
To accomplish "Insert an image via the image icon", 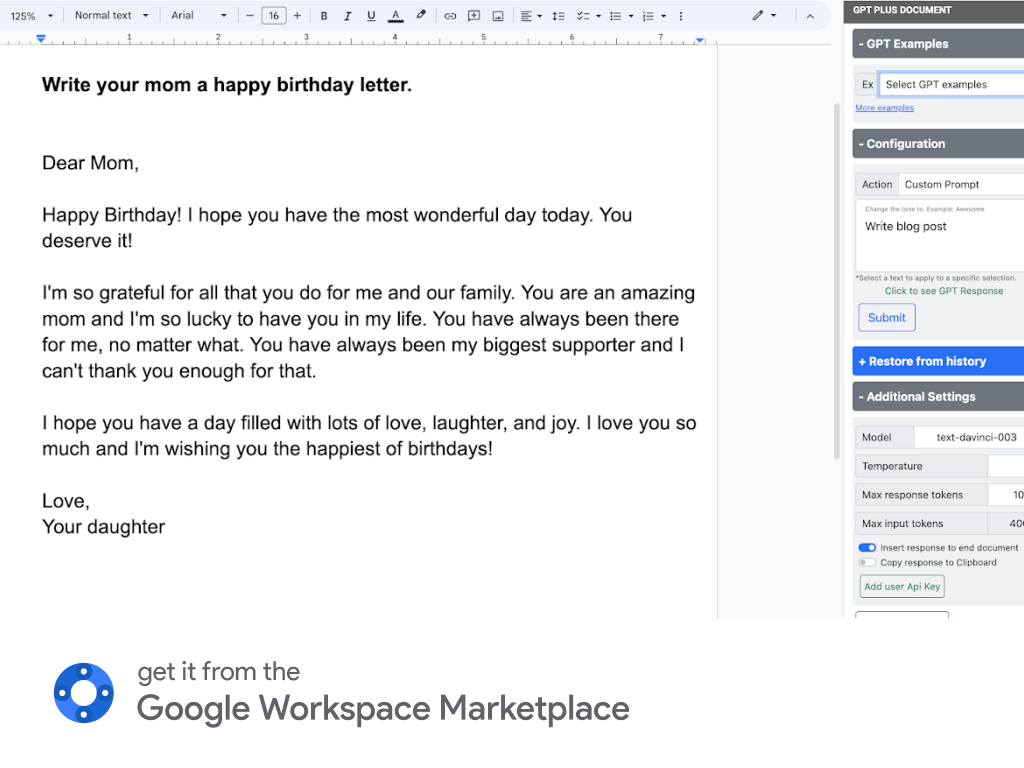I will (497, 15).
